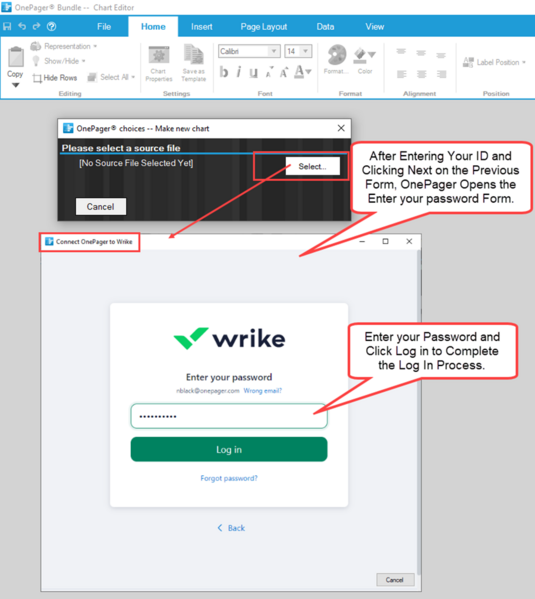Screen dimensions: 535x599
Task: Toggle underline text formatting
Action: [253, 72]
